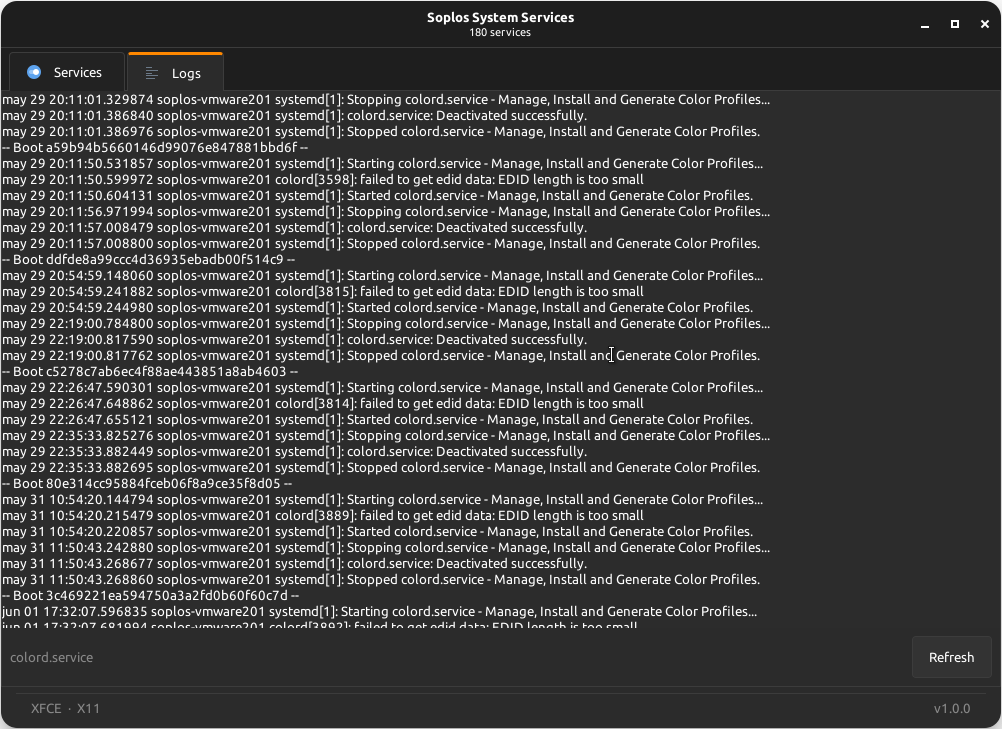The width and height of the screenshot is (1002, 729).
Task: Maximize the Soplos System Services window
Action: click(955, 24)
